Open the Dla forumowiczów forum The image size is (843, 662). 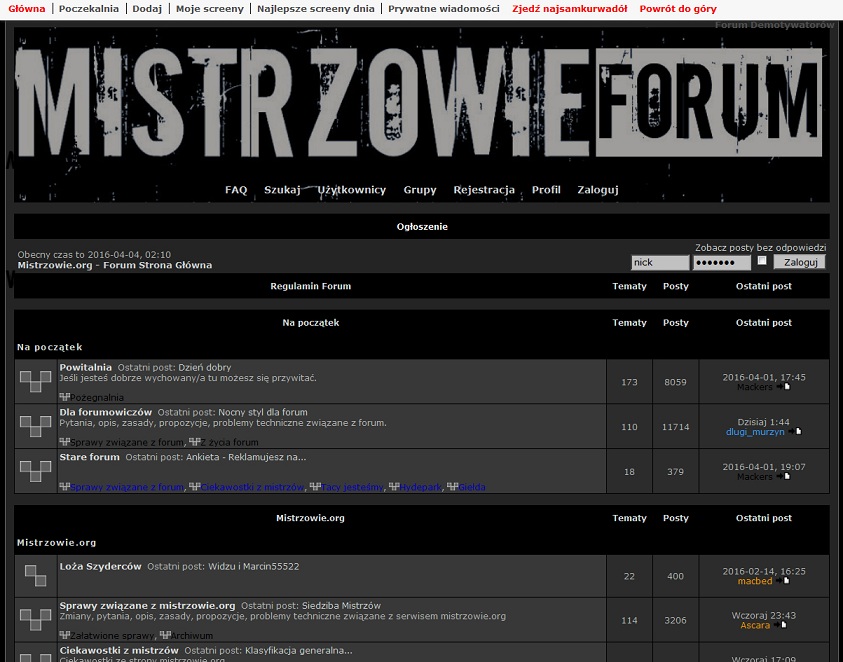coord(105,412)
